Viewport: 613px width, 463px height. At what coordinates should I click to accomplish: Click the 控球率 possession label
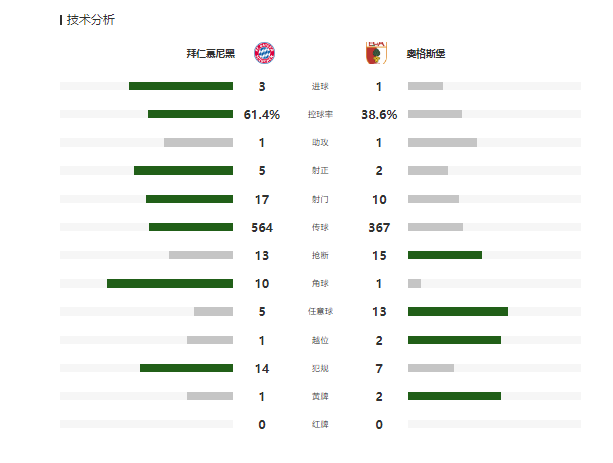[x=320, y=115]
